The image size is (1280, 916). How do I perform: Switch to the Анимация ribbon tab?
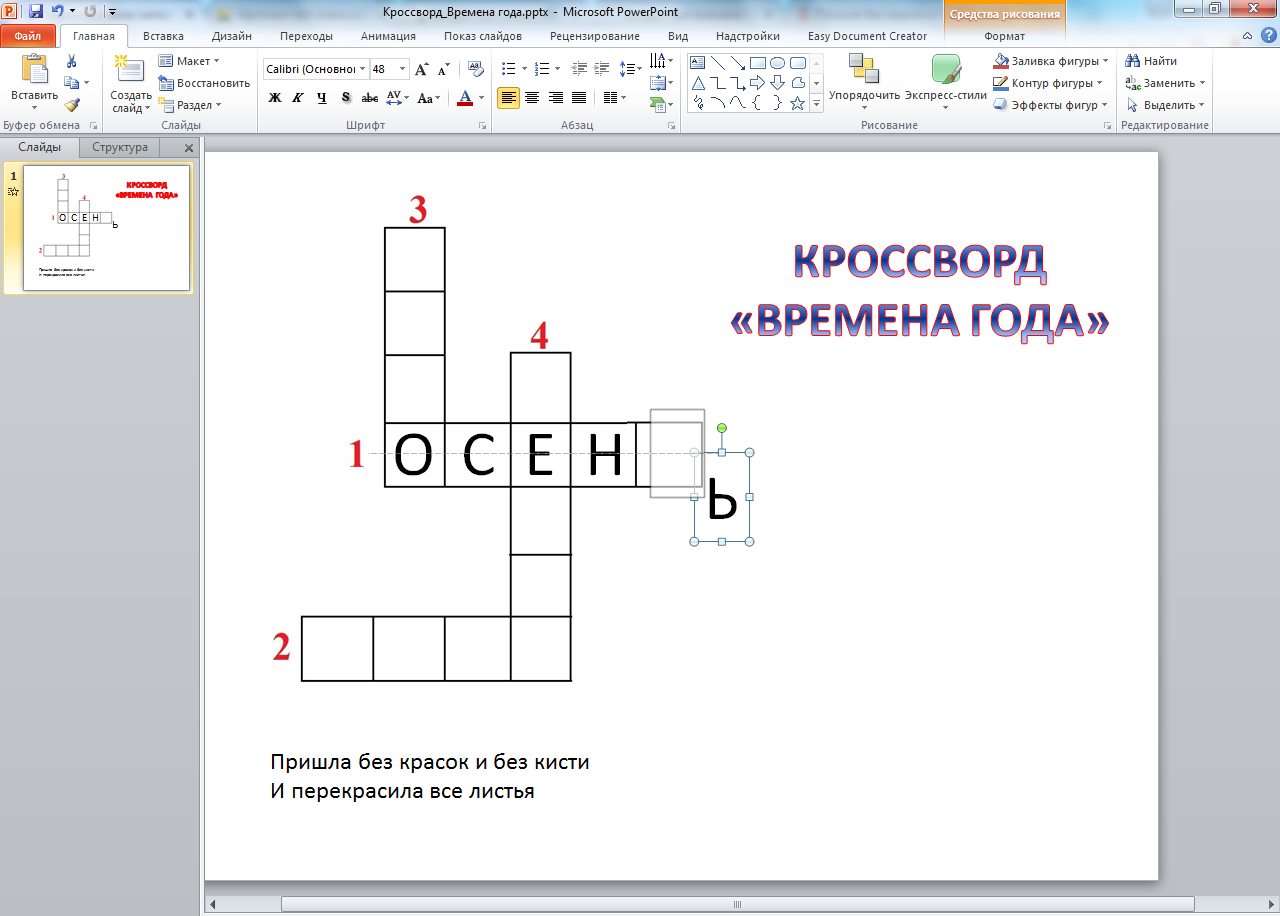pyautogui.click(x=386, y=36)
